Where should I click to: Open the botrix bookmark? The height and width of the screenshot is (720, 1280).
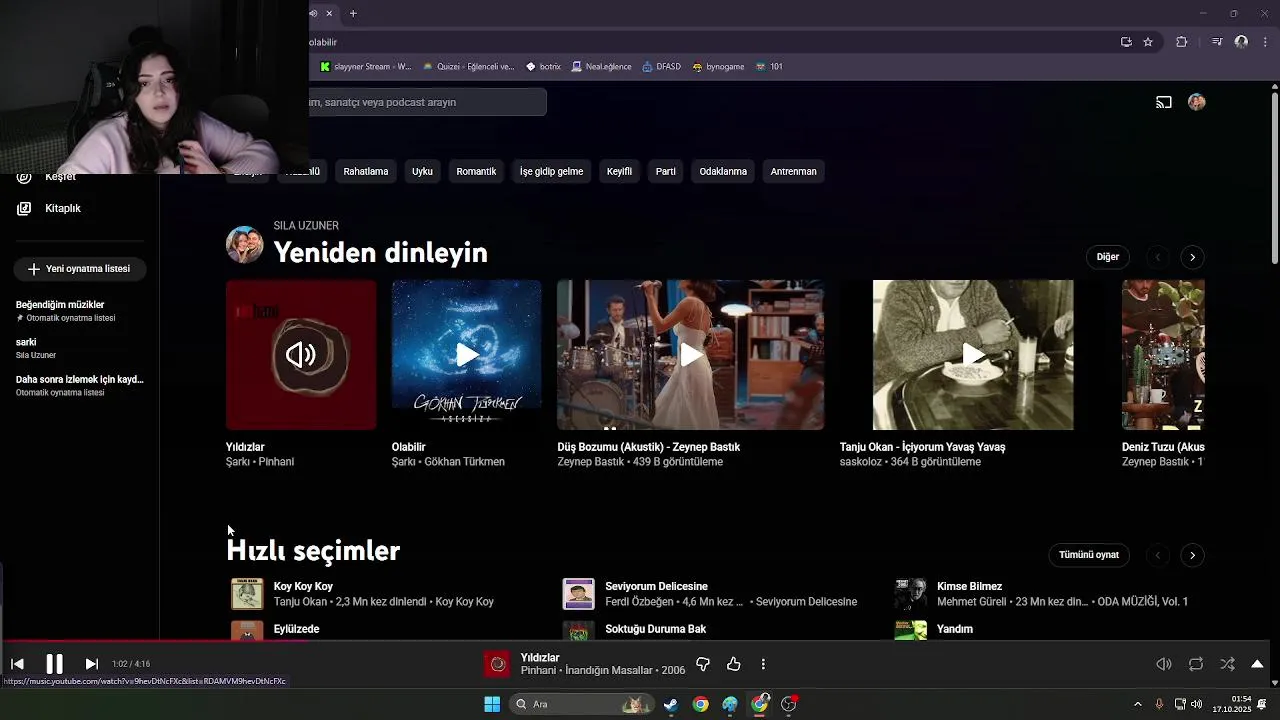click(x=543, y=67)
